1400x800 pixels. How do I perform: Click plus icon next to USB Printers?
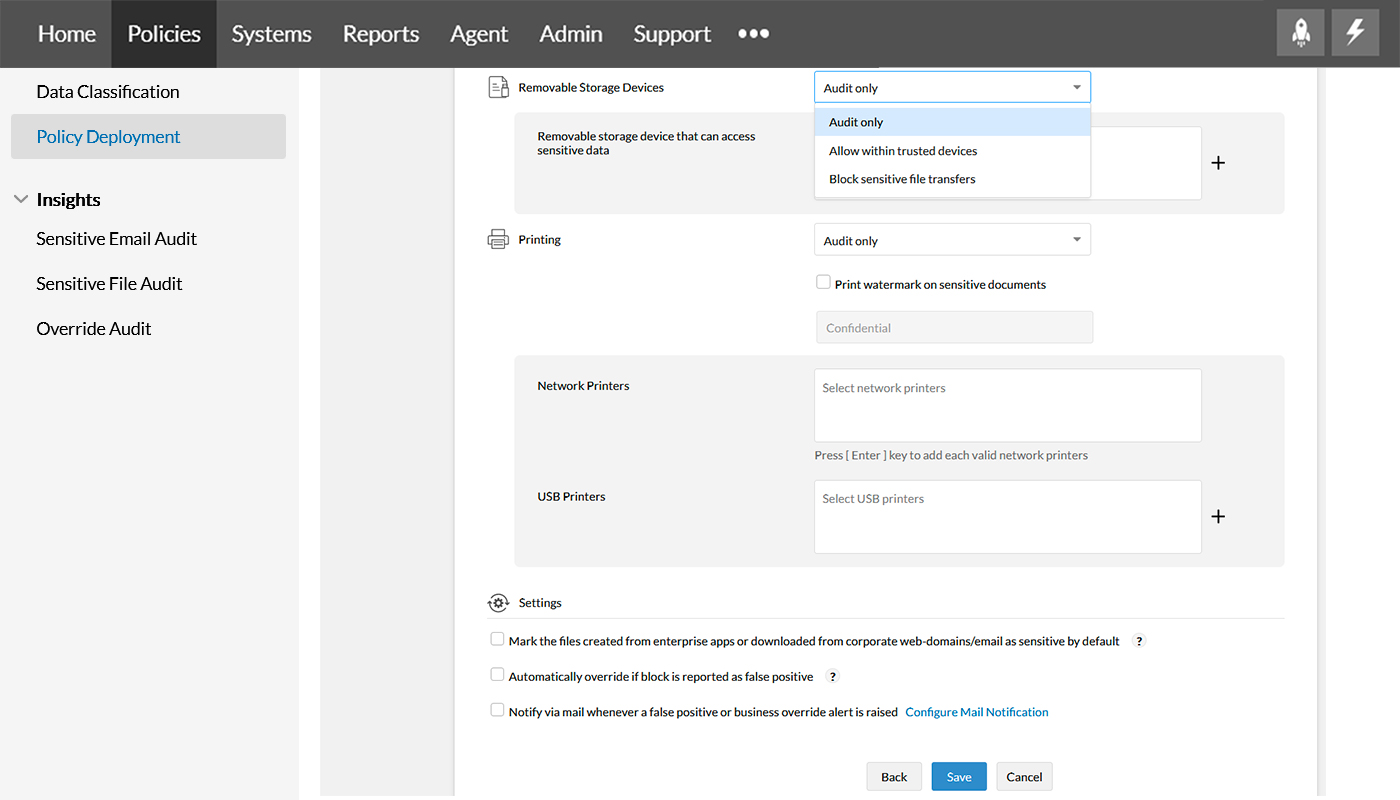click(1218, 517)
